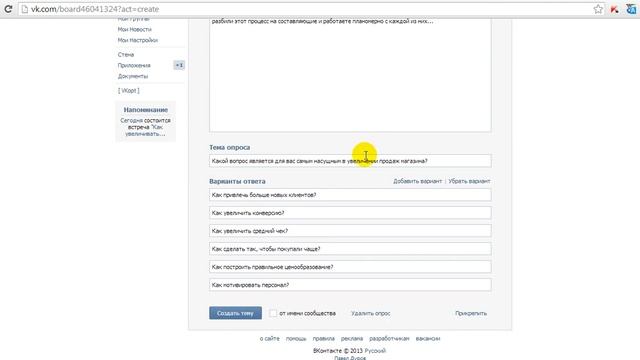Screen dimensions: 640x360
Task: Open 'Мои Настройки' in the sidebar
Action: point(138,40)
